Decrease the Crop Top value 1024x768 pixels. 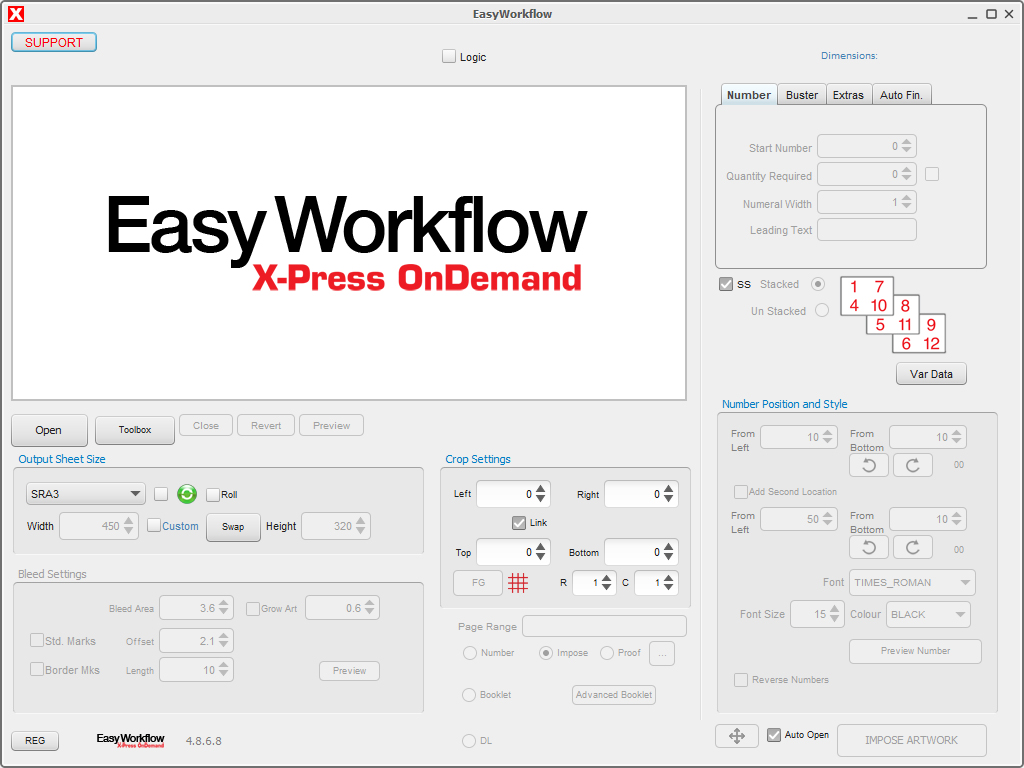pyautogui.click(x=541, y=557)
